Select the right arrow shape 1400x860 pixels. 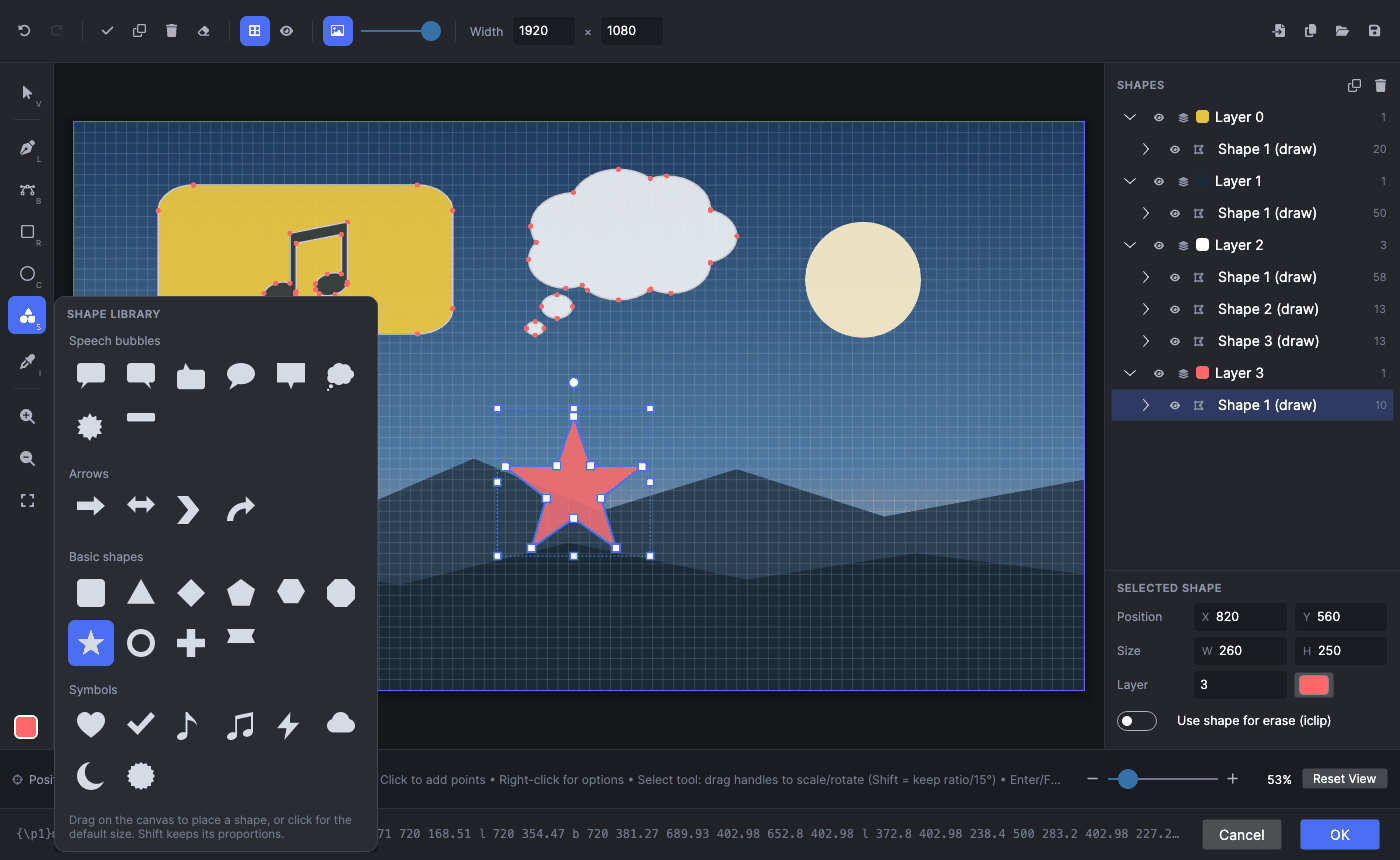click(91, 507)
